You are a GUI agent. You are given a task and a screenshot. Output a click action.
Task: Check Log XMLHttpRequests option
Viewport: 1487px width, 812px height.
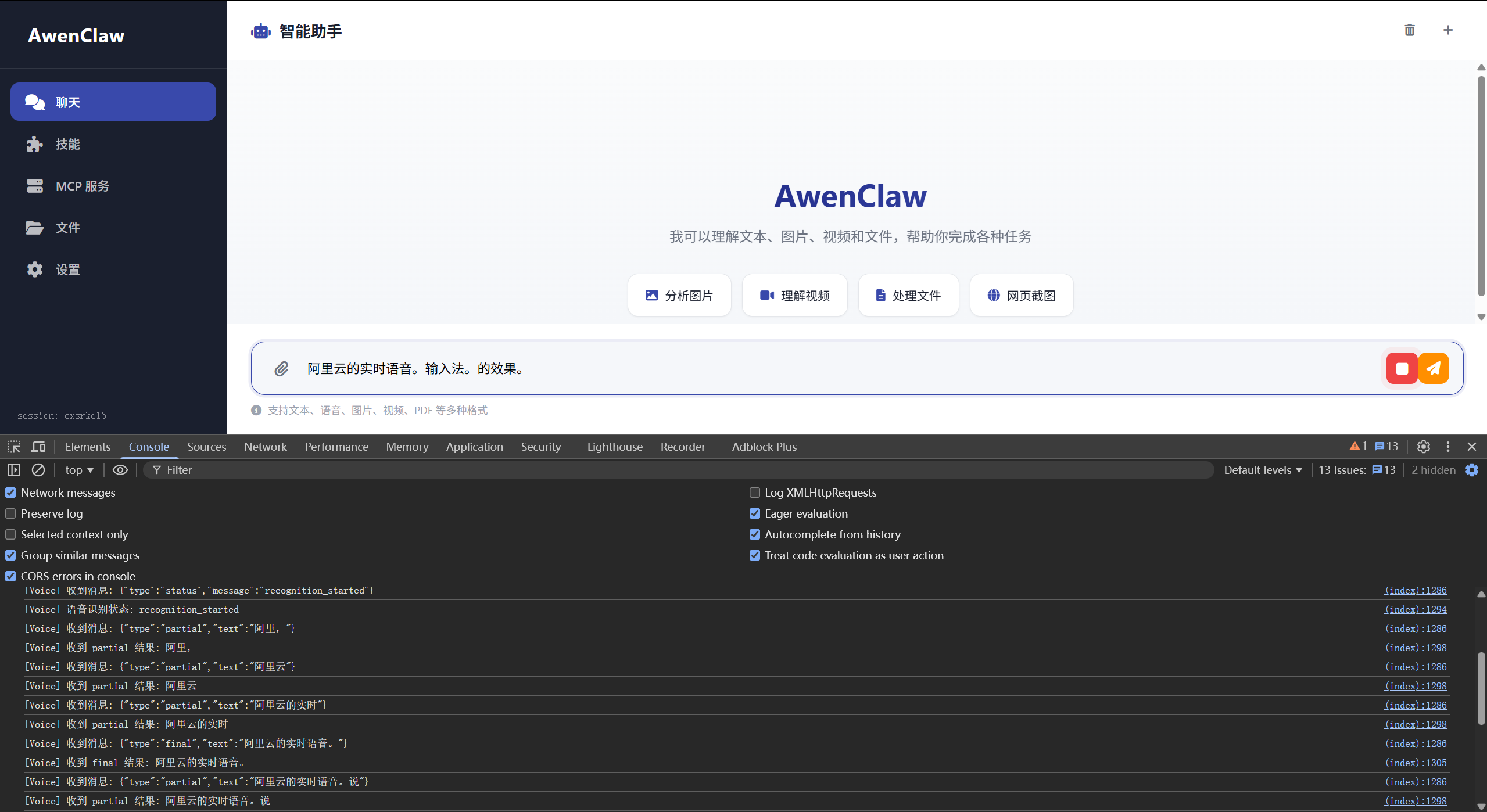click(x=754, y=493)
